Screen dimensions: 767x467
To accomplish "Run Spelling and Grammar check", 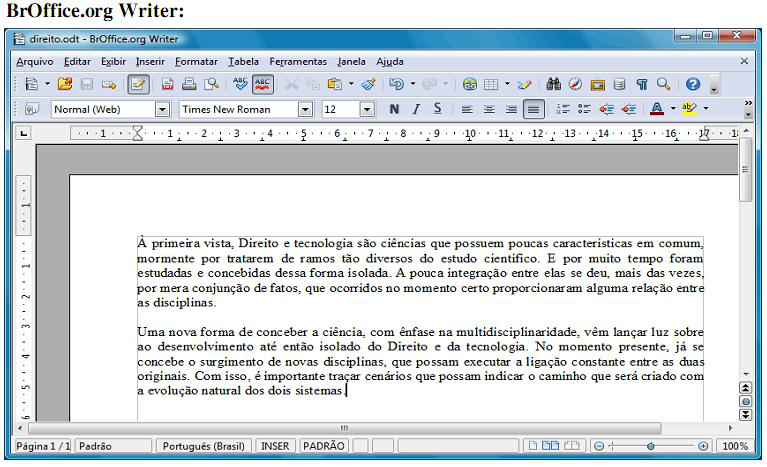I will (240, 84).
